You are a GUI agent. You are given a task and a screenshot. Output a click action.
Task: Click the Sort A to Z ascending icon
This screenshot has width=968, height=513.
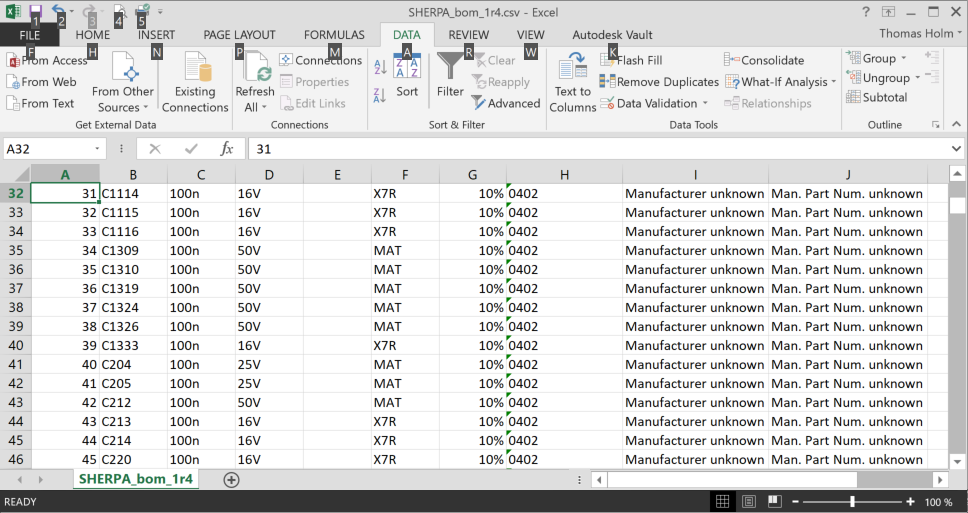[381, 67]
